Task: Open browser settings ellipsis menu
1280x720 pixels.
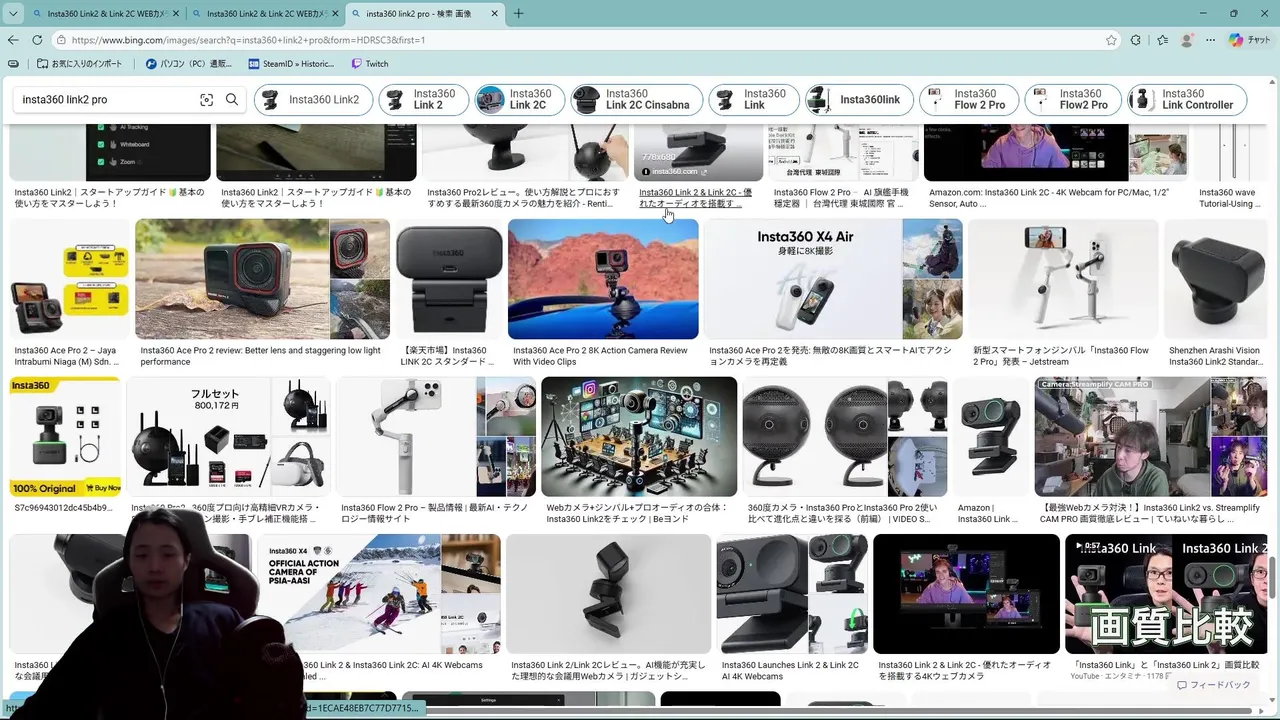Action: click(x=1208, y=40)
